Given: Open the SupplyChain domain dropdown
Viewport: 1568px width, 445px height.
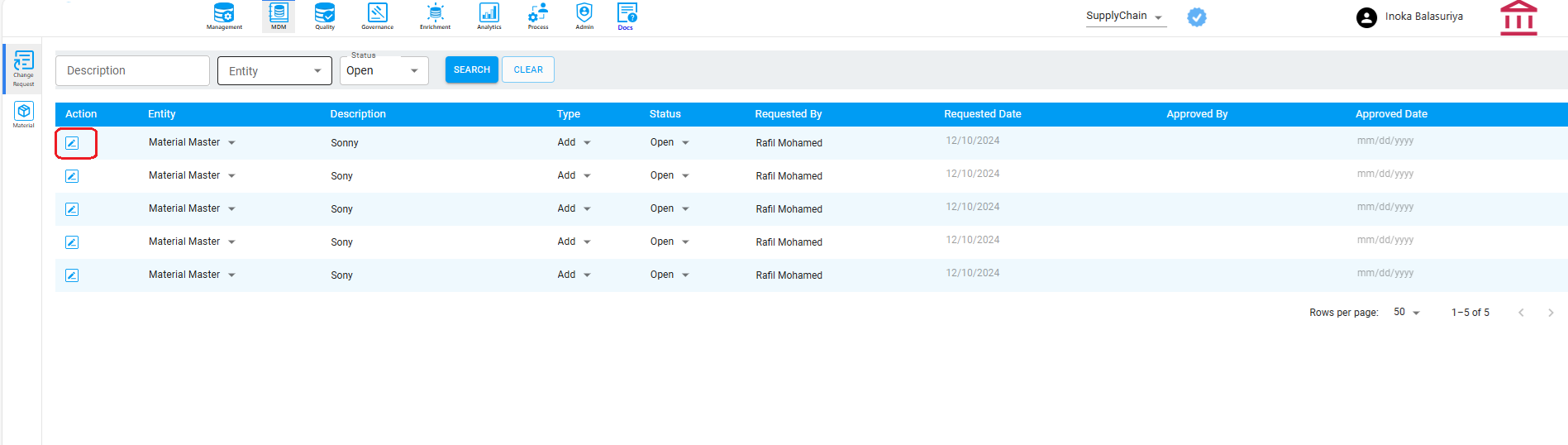Looking at the screenshot, I should click(1125, 17).
